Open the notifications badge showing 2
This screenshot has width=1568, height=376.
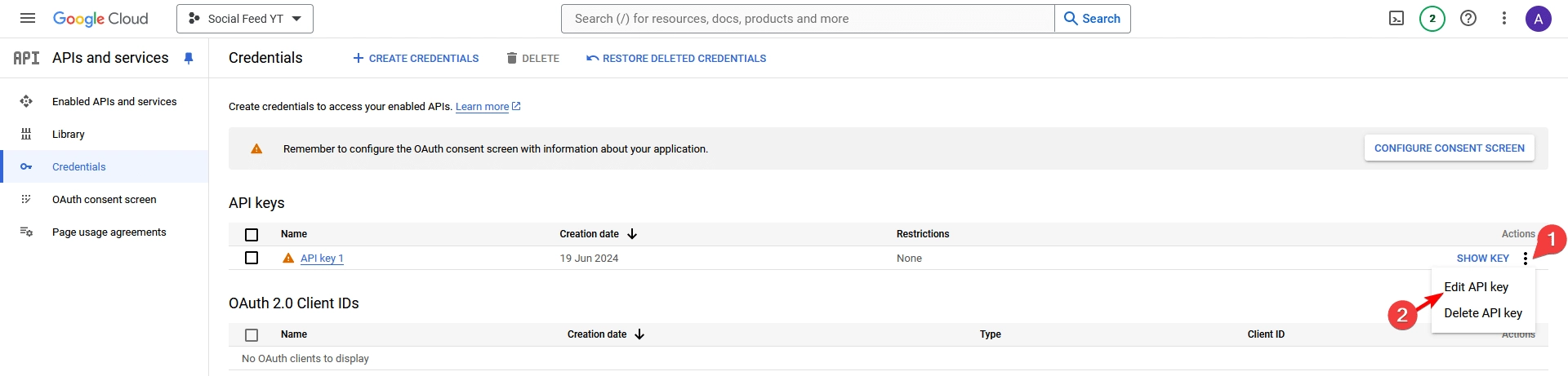click(x=1432, y=18)
